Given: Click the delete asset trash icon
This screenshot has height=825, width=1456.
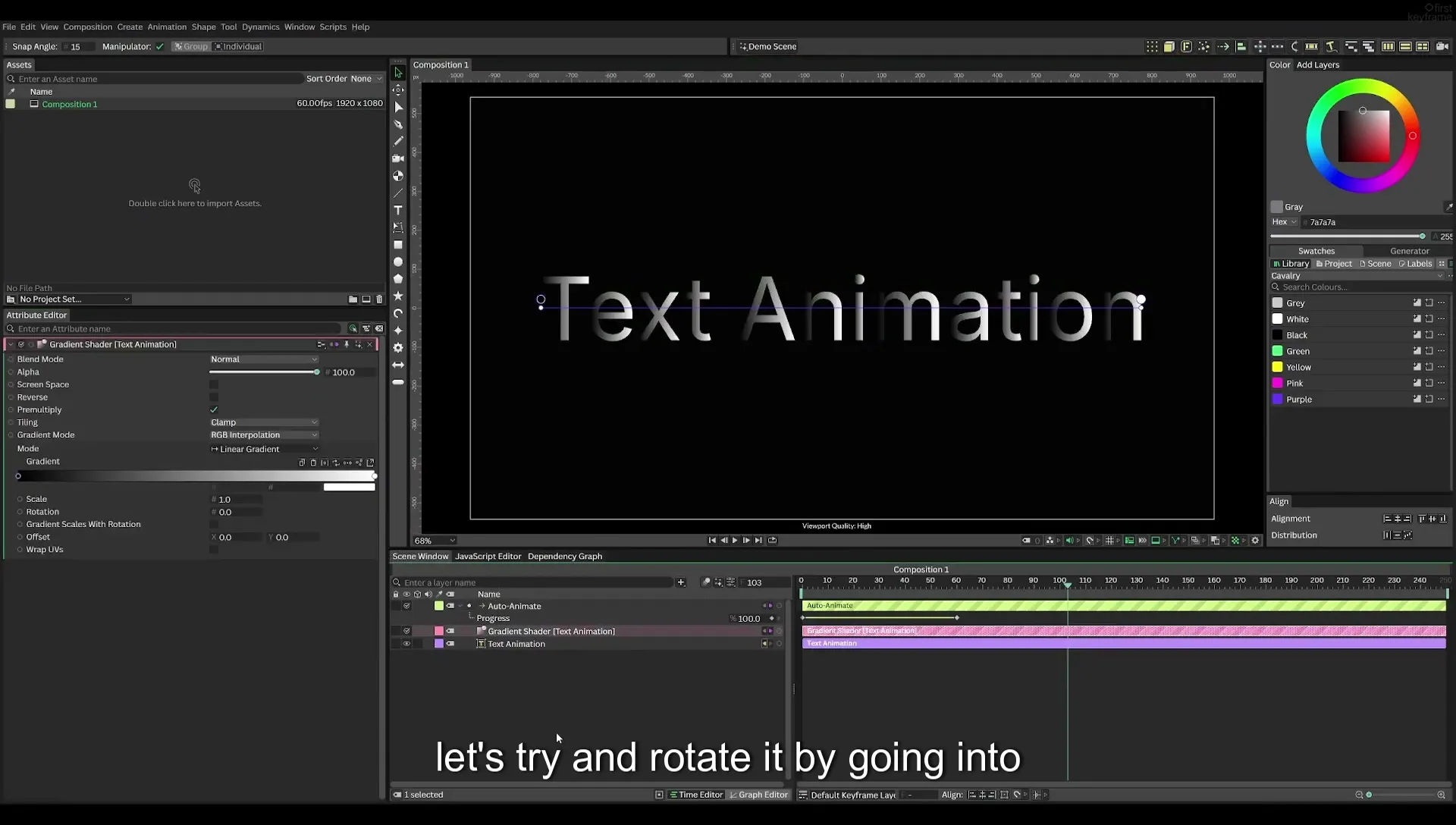Looking at the screenshot, I should (379, 300).
